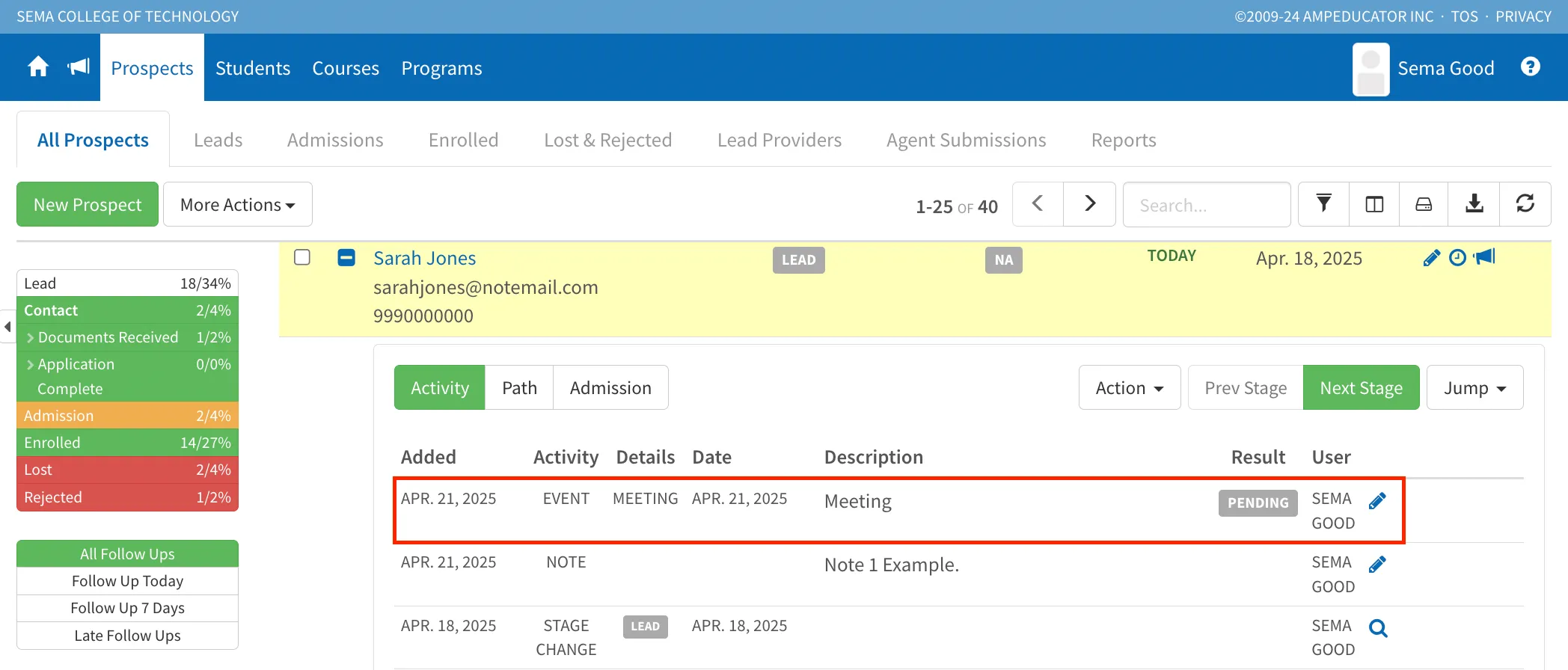The image size is (1568, 670).
Task: Download the prospects list
Action: [x=1474, y=204]
